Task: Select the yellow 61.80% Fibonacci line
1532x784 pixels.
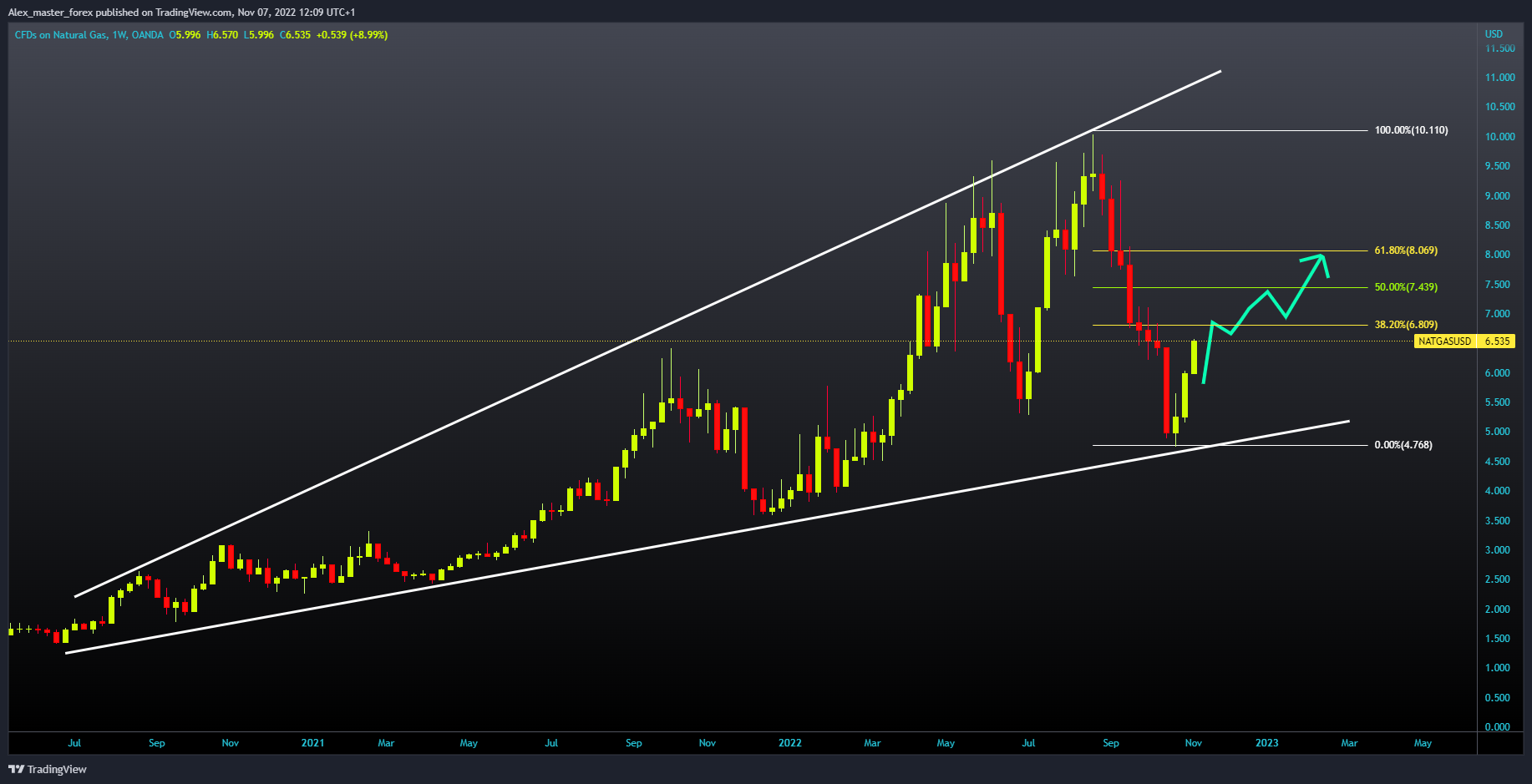Action: (1231, 250)
